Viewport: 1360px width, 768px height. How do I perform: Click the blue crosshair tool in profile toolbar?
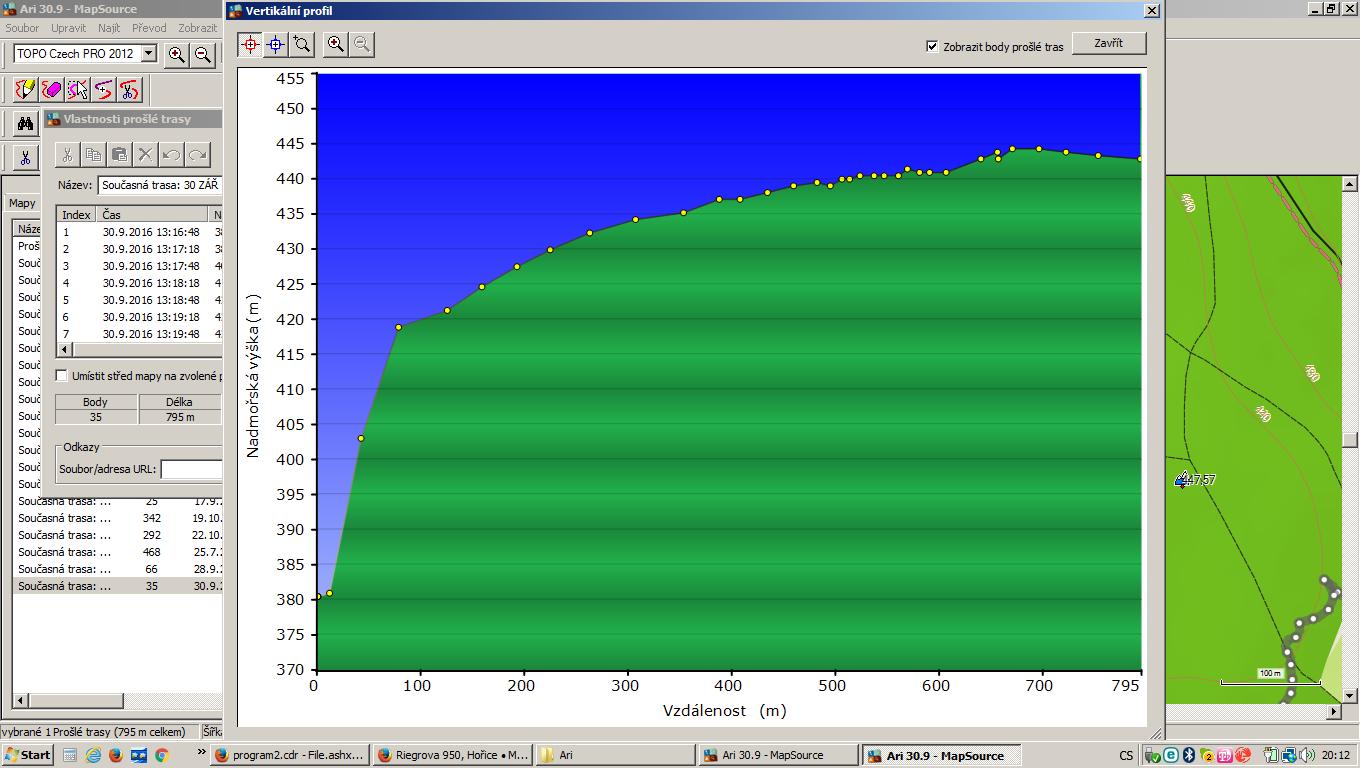coord(276,44)
